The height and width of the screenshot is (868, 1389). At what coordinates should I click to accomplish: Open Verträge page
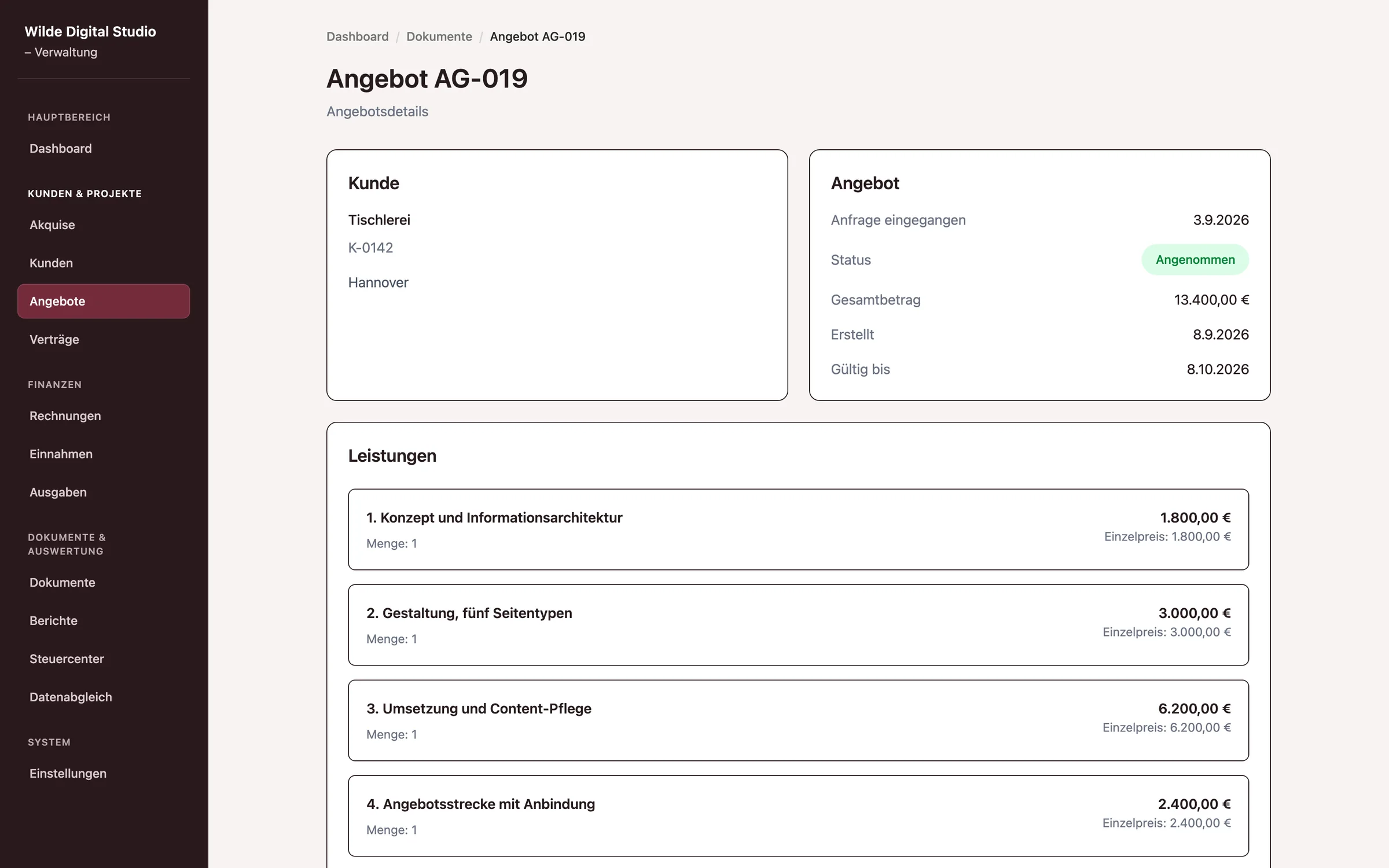pos(104,340)
